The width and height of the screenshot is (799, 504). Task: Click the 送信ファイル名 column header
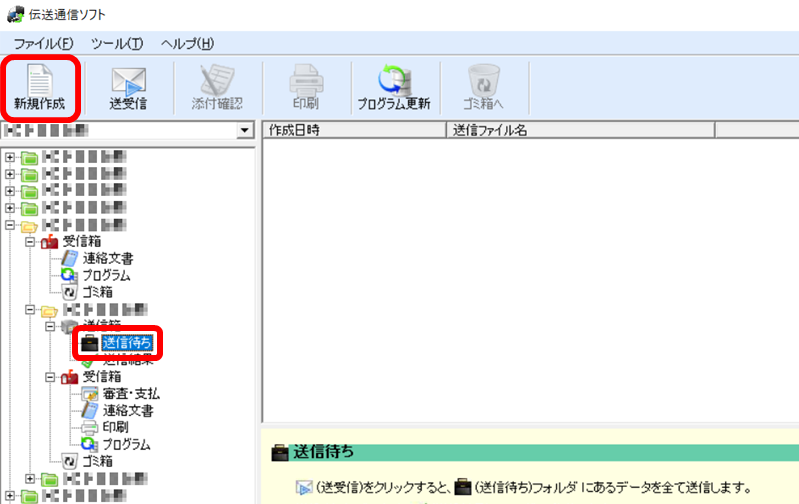pos(580,130)
